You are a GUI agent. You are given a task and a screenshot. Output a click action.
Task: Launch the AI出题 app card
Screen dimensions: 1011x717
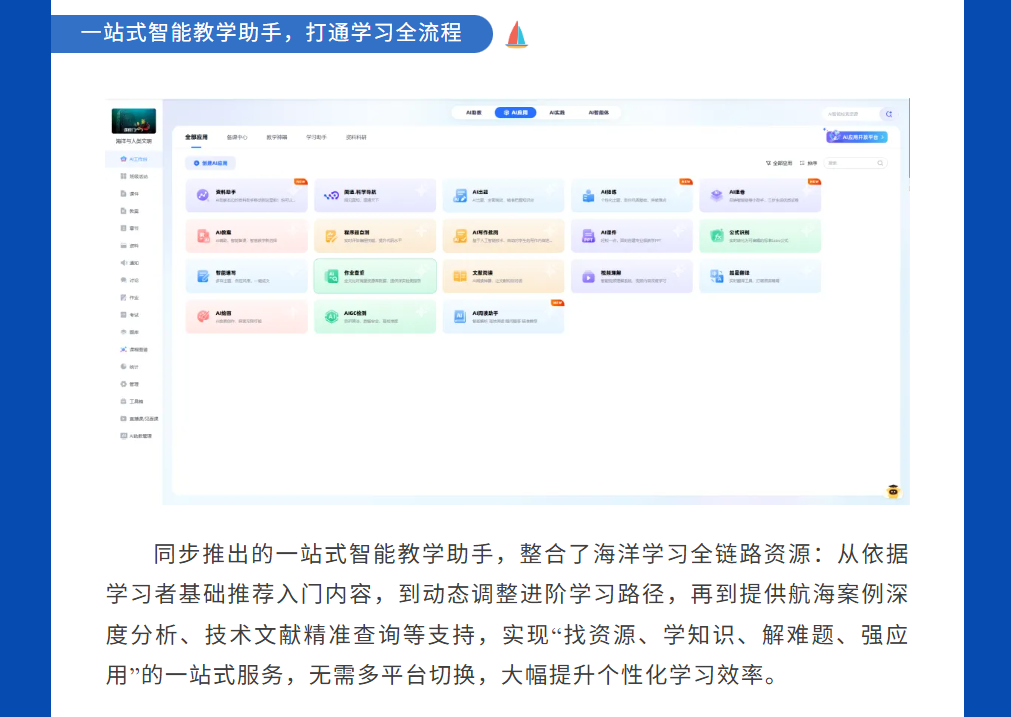(x=503, y=195)
